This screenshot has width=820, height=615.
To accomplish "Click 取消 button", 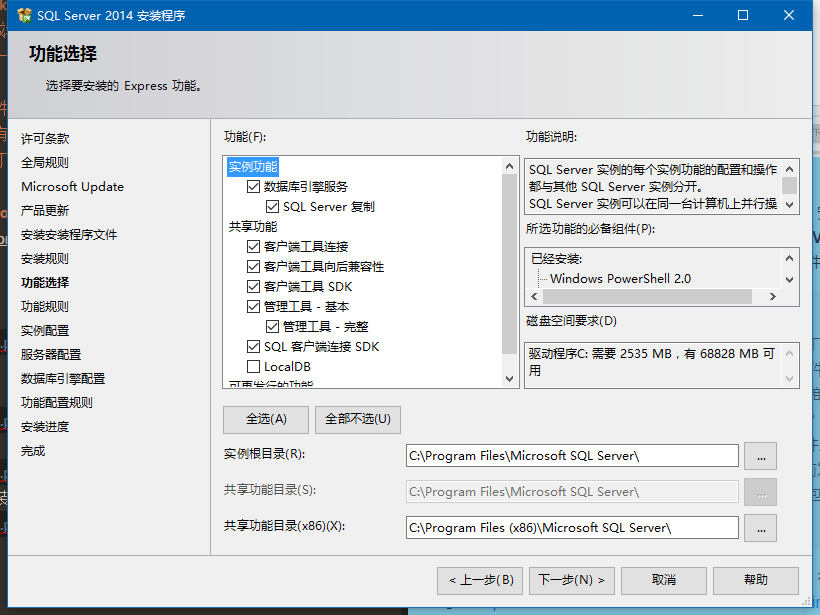I will pos(664,580).
